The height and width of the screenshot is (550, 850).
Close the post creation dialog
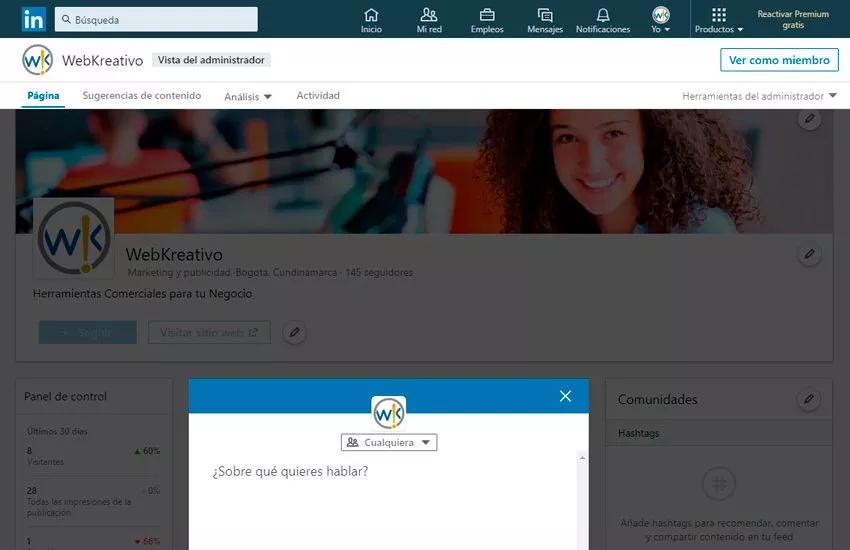pyautogui.click(x=565, y=396)
